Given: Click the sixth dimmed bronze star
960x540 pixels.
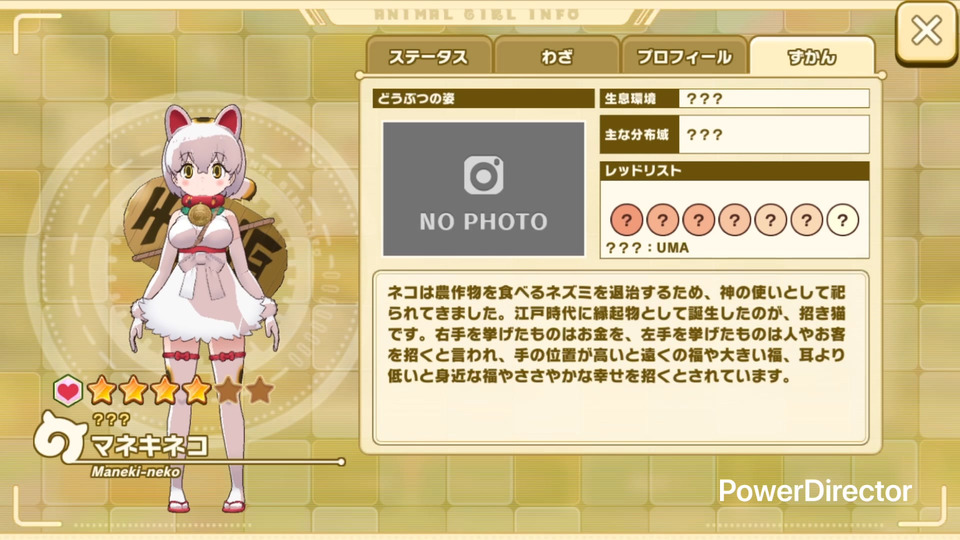Looking at the screenshot, I should 260,390.
